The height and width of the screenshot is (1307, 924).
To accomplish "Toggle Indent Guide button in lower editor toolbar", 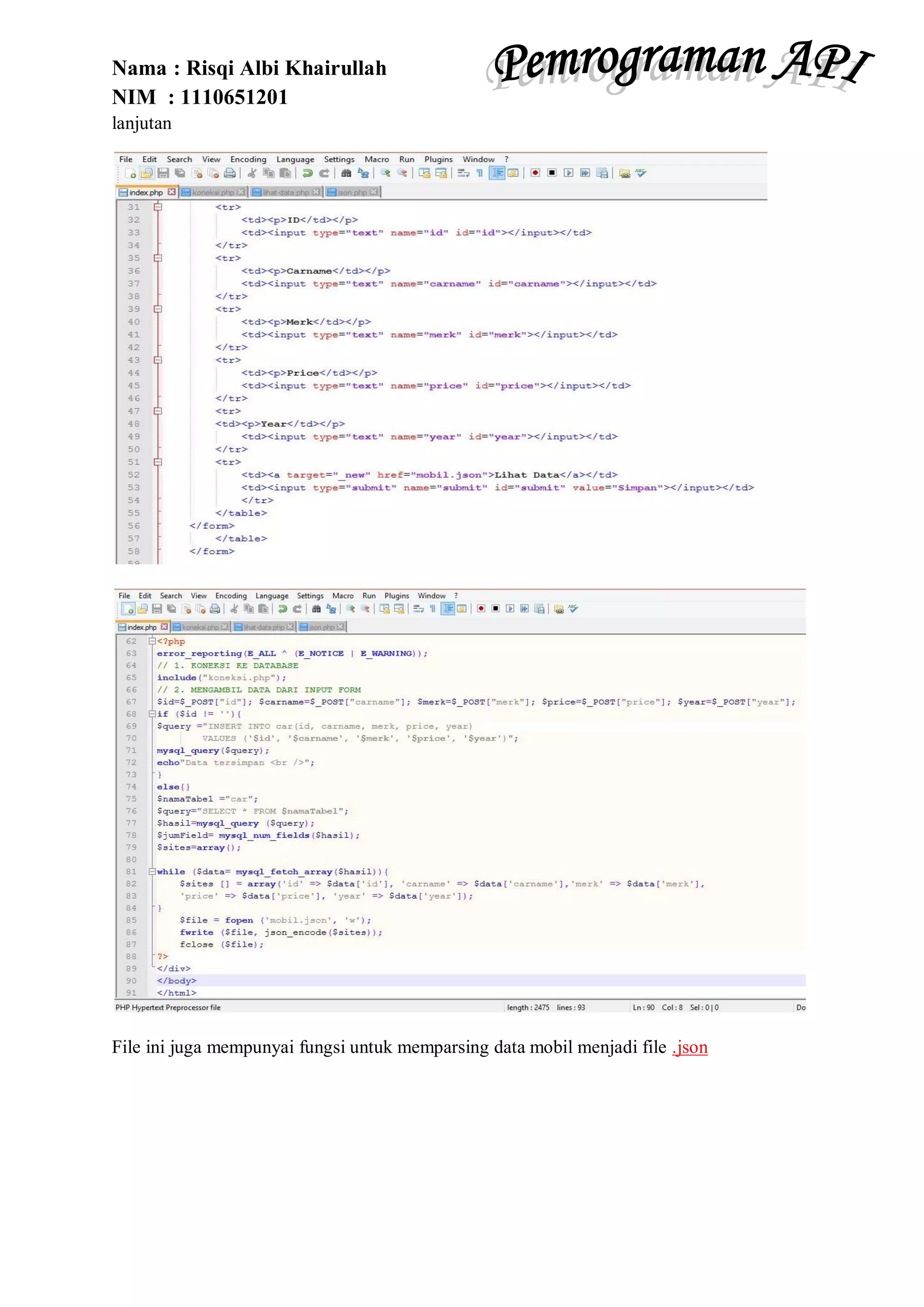I will [448, 609].
